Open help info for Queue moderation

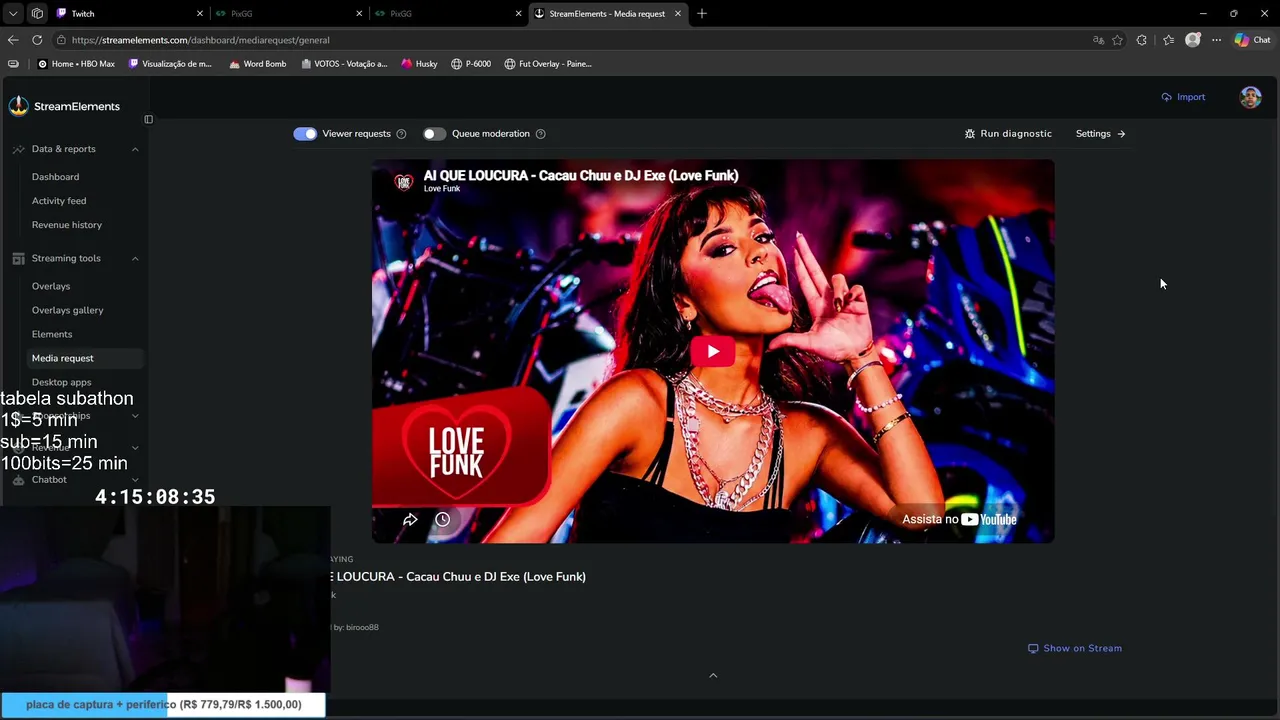540,134
